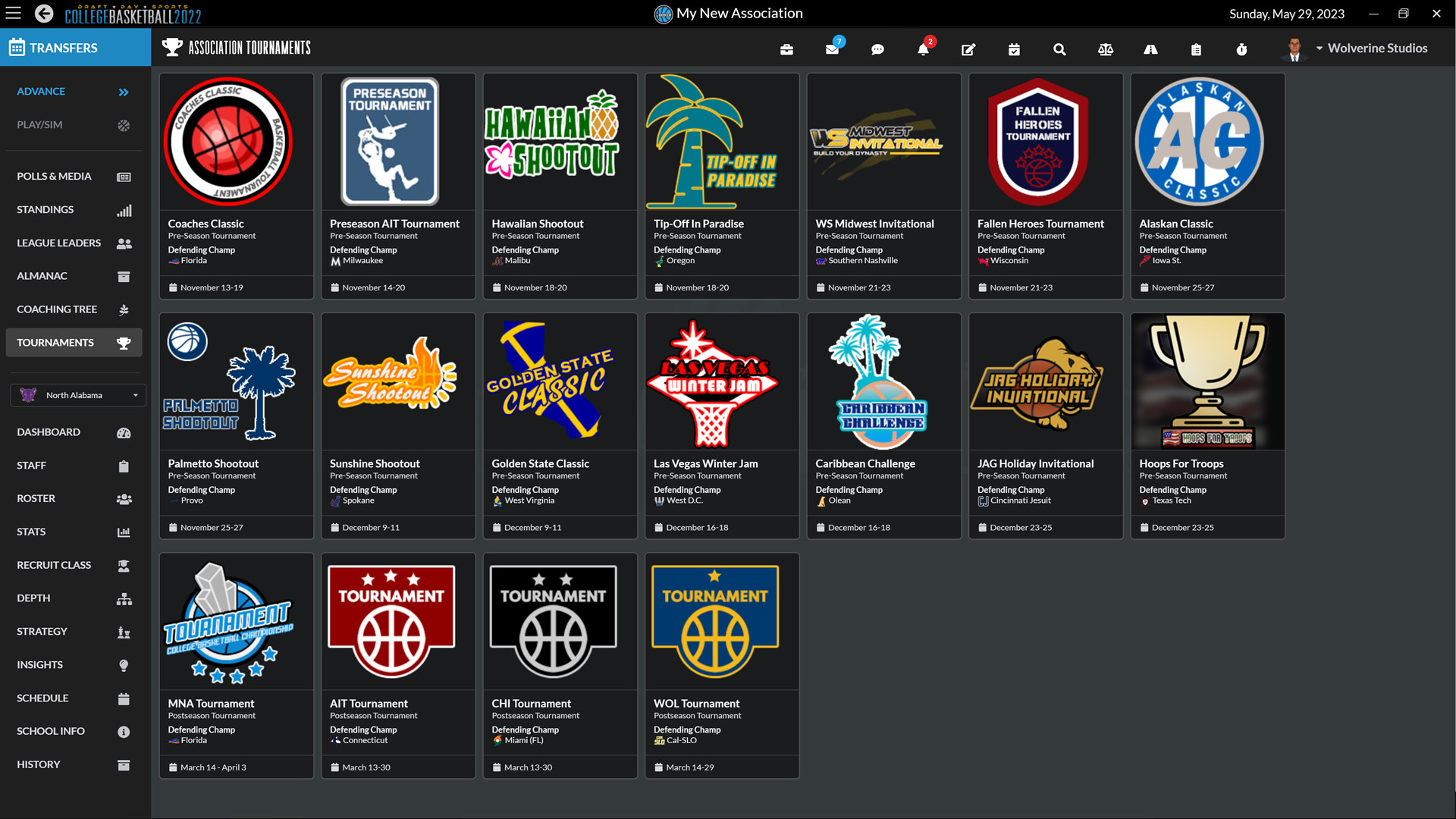Open the Coaches Classic tournament card

click(236, 186)
